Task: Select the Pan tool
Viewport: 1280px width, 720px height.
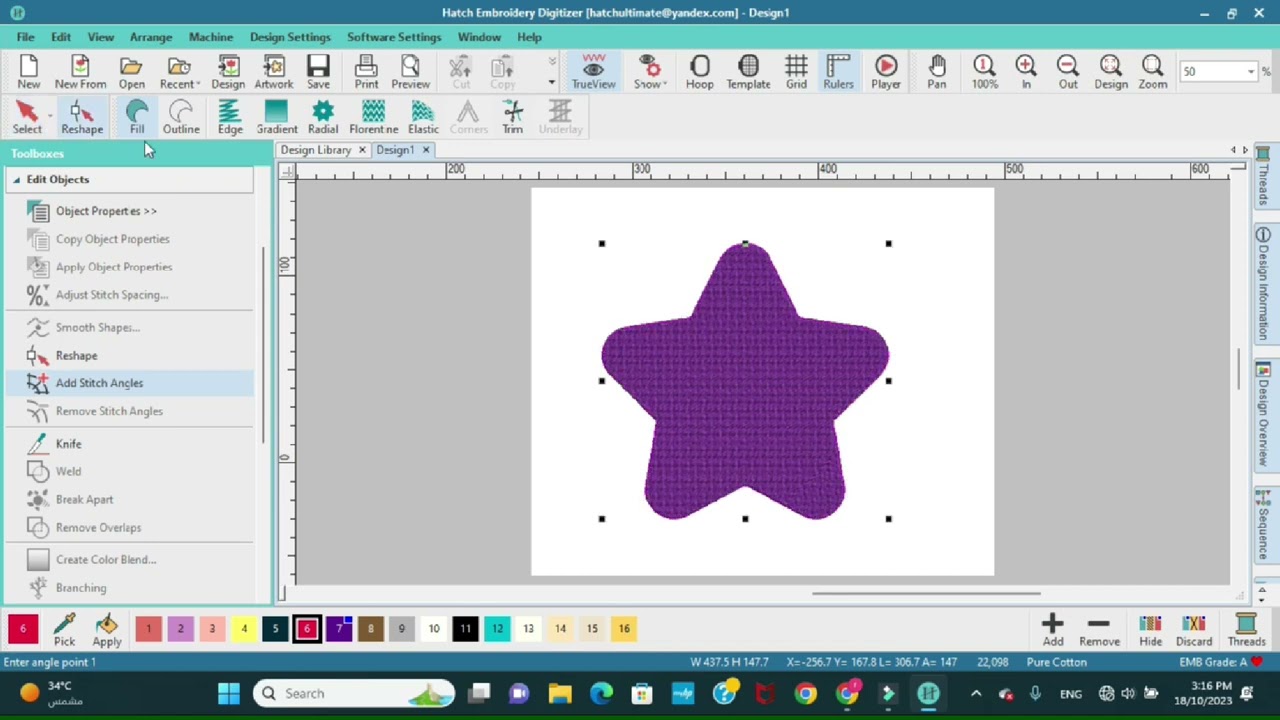Action: pyautogui.click(x=936, y=72)
